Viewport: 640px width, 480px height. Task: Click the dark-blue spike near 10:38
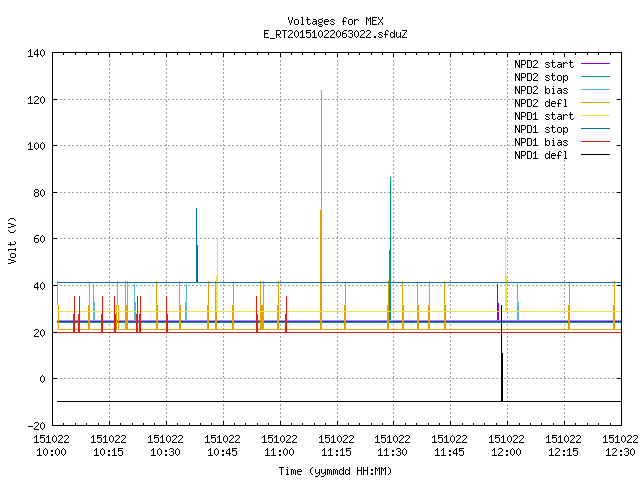click(197, 245)
